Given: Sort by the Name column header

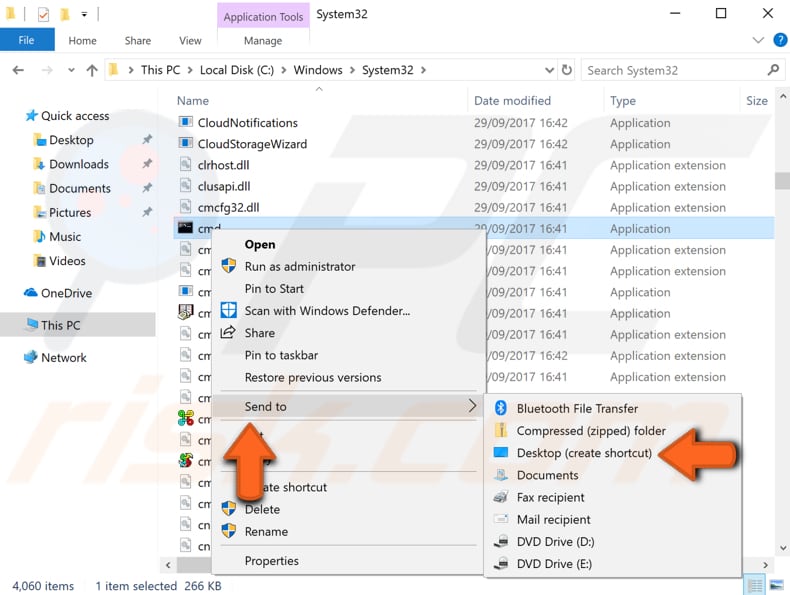Looking at the screenshot, I should click(192, 101).
